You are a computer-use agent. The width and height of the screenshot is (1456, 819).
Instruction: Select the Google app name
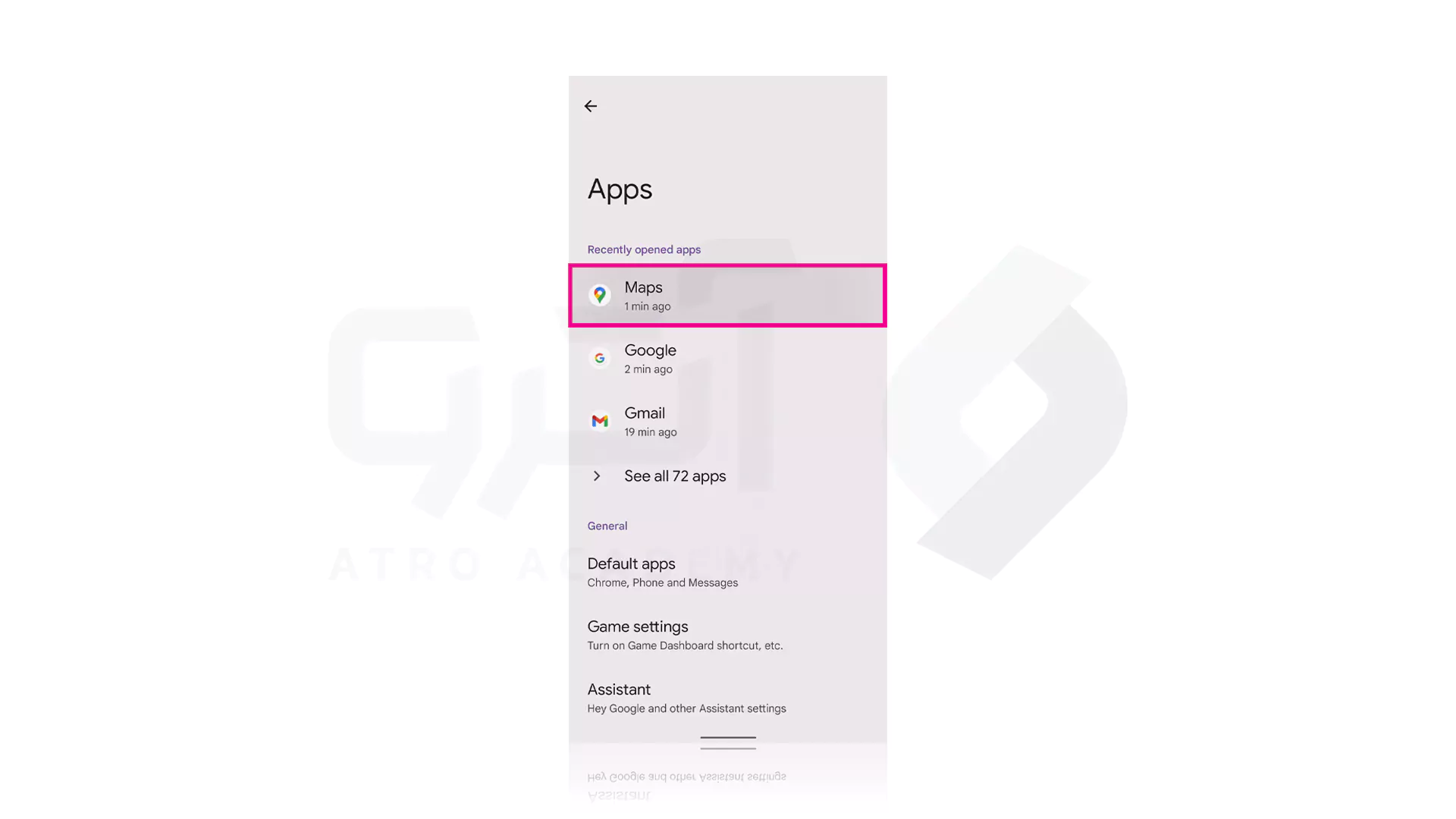coord(650,350)
